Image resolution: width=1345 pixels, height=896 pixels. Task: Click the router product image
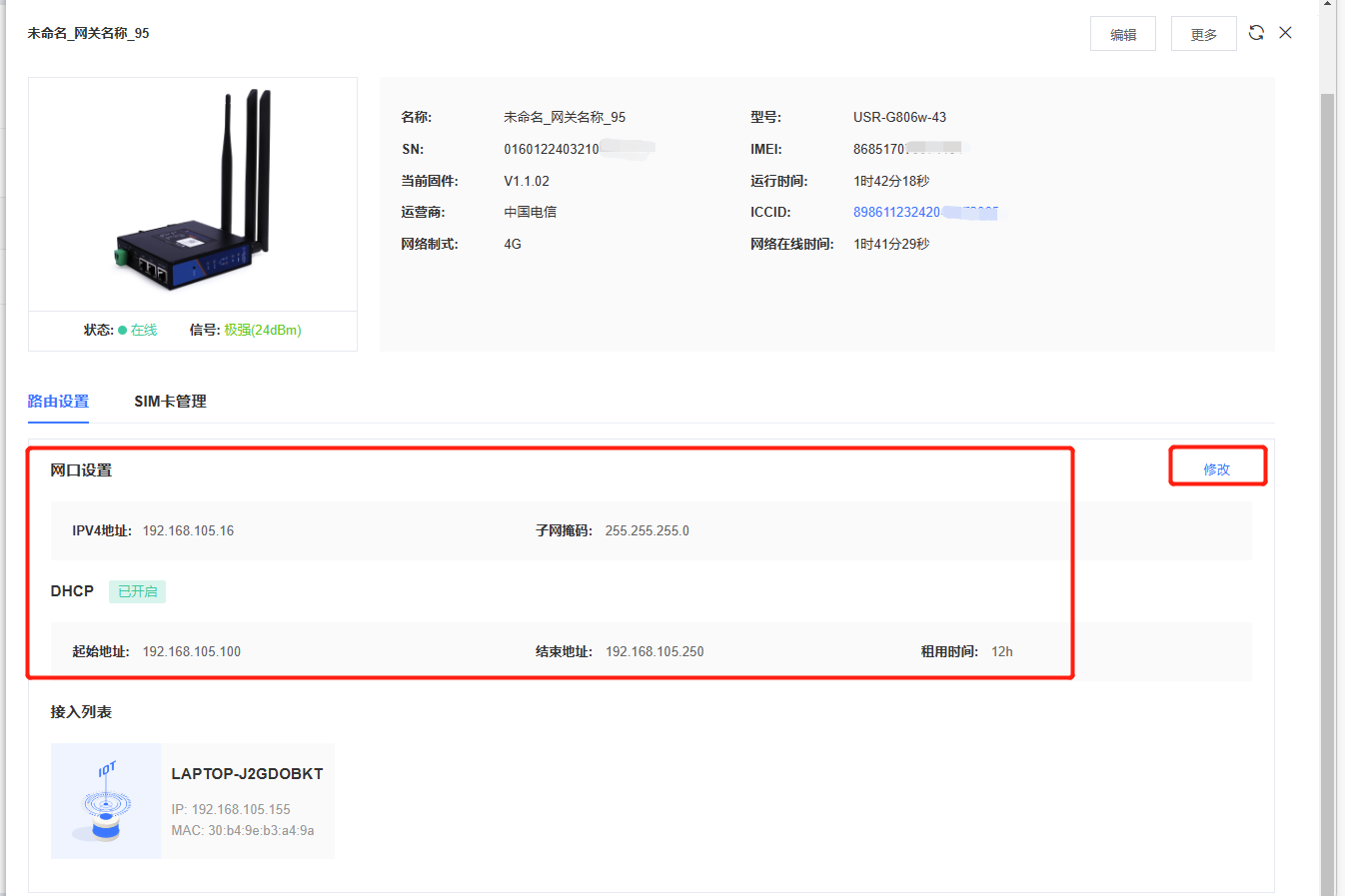(x=193, y=193)
